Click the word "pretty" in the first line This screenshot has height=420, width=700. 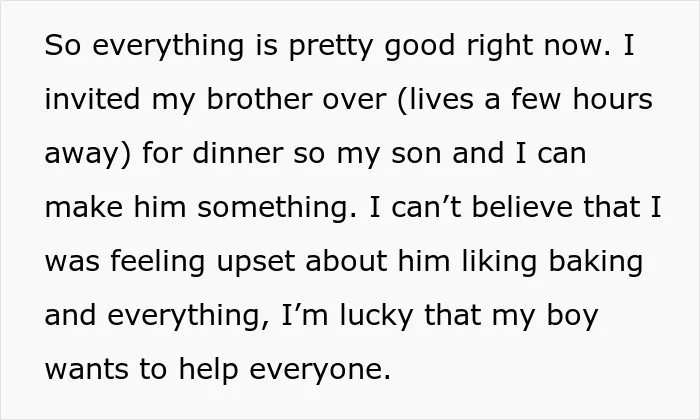tap(330, 46)
